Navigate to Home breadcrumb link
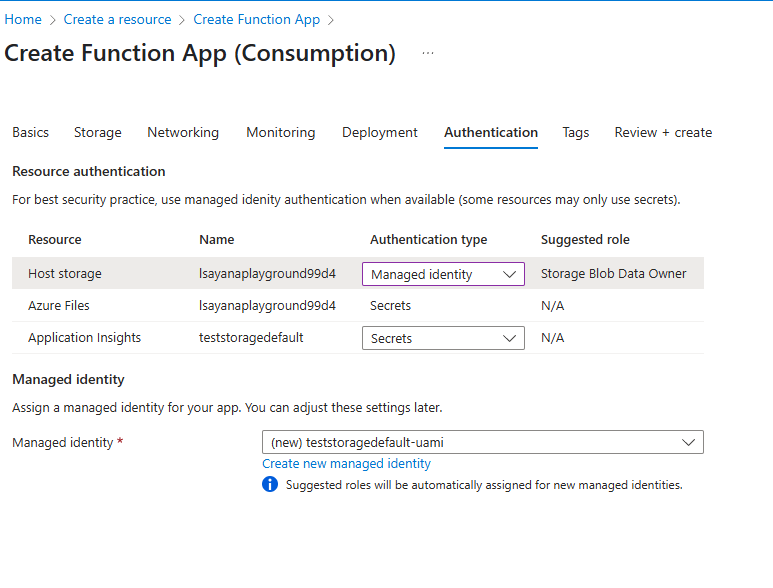773x588 pixels. [x=23, y=19]
